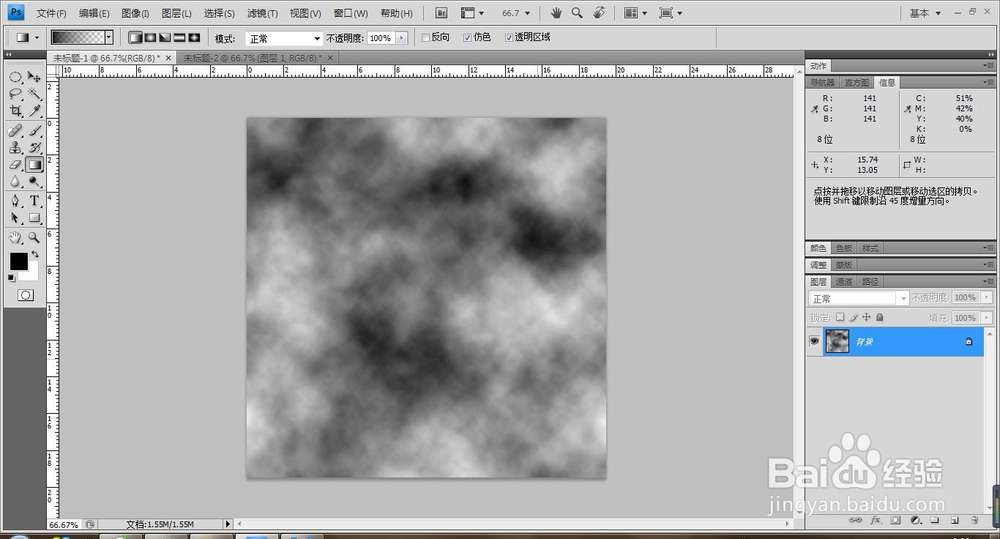Select the Rectangle shape tool
Image resolution: width=1000 pixels, height=539 pixels.
[34, 218]
